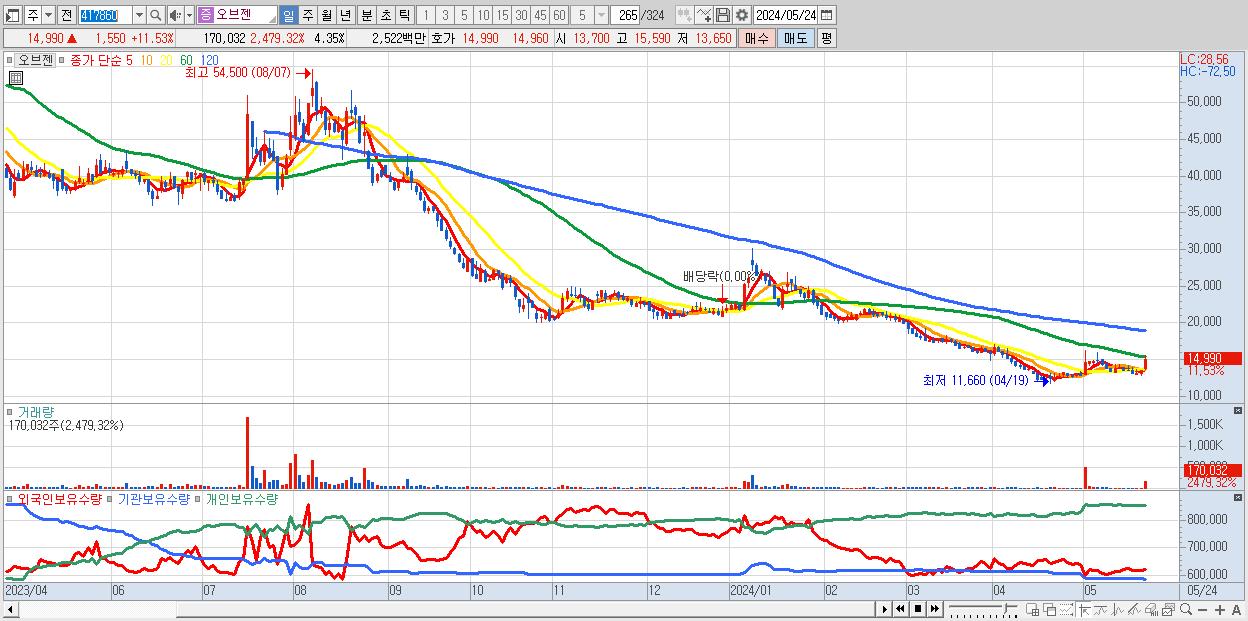Switch to tick 틱 chart period

click(404, 15)
